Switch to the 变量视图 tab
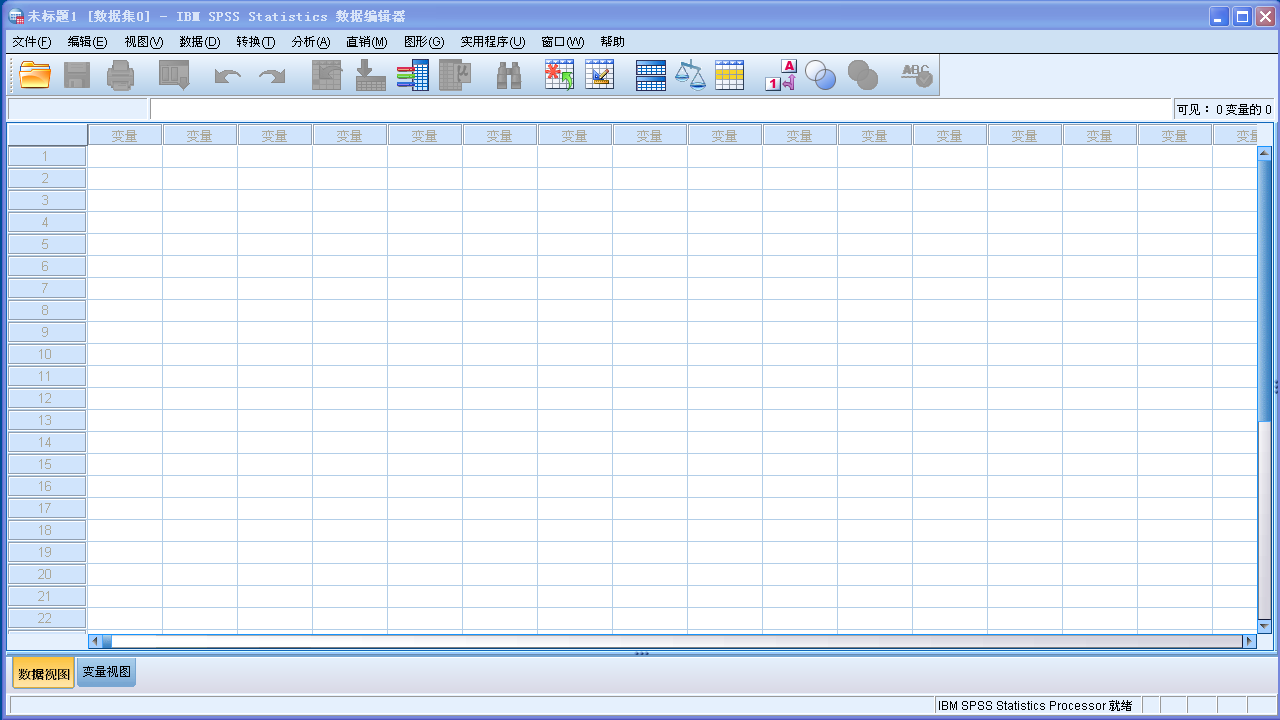The width and height of the screenshot is (1280, 720). click(x=106, y=672)
